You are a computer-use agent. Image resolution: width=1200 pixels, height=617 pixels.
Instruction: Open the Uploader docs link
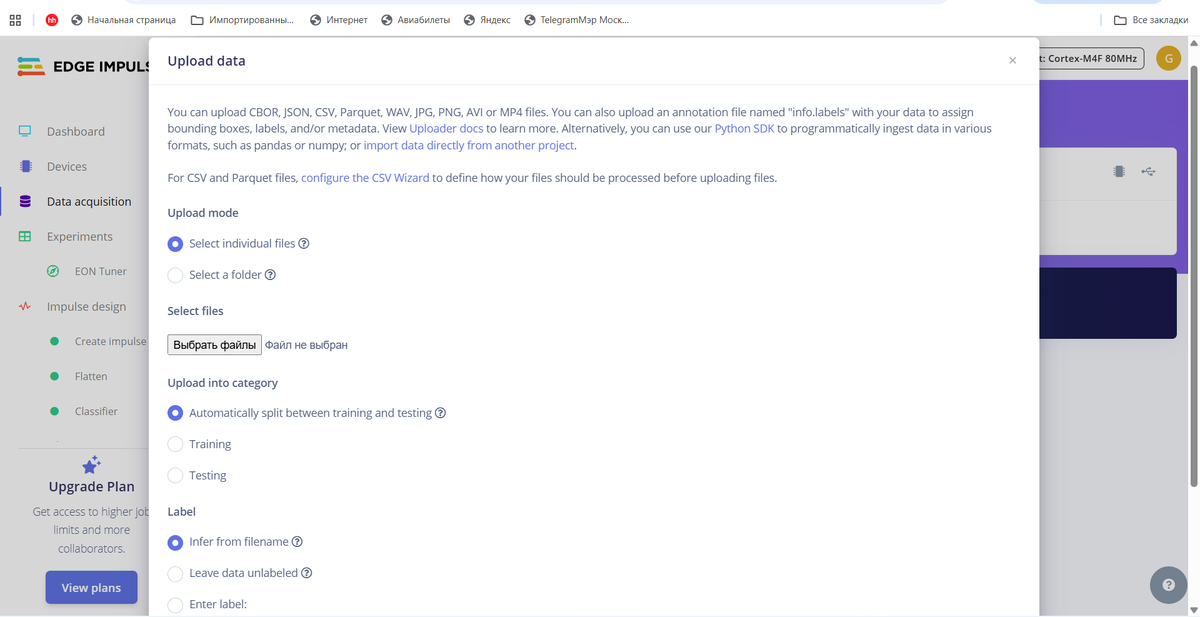tap(446, 129)
